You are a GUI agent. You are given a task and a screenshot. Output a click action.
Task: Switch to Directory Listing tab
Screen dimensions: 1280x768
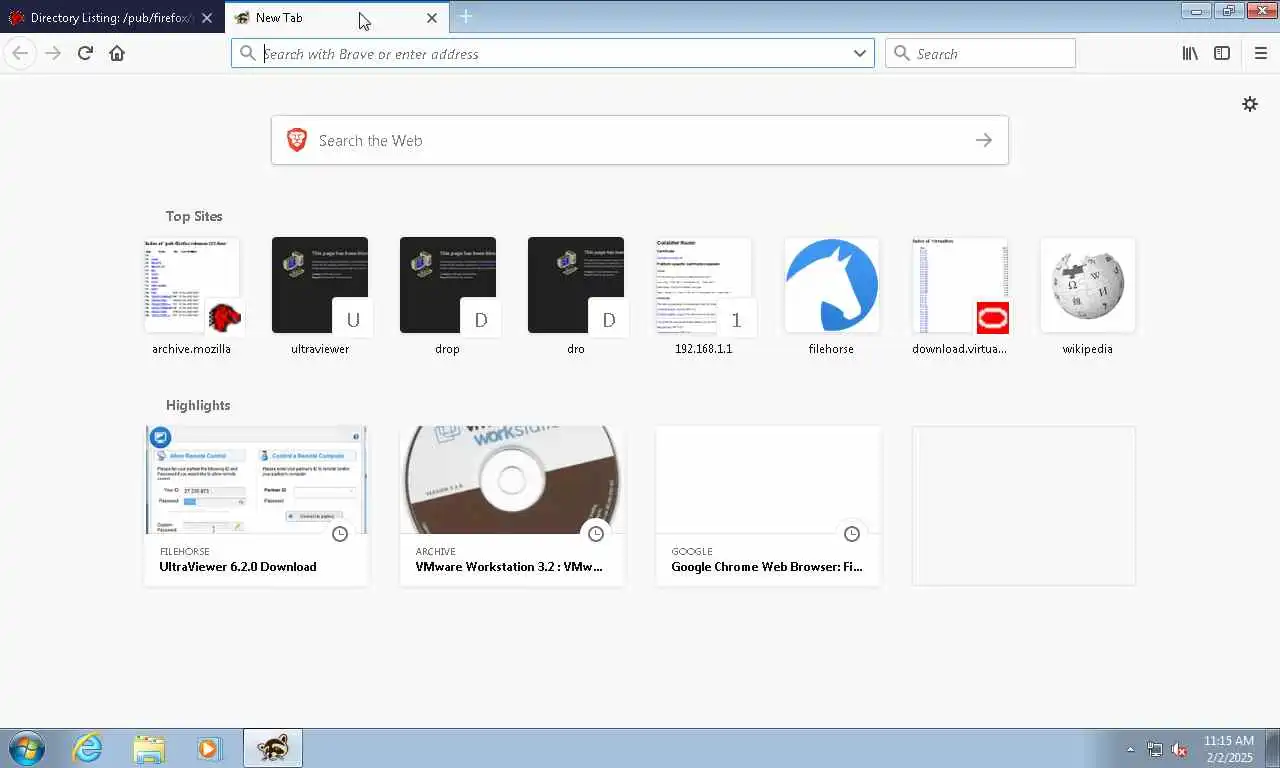pyautogui.click(x=112, y=17)
